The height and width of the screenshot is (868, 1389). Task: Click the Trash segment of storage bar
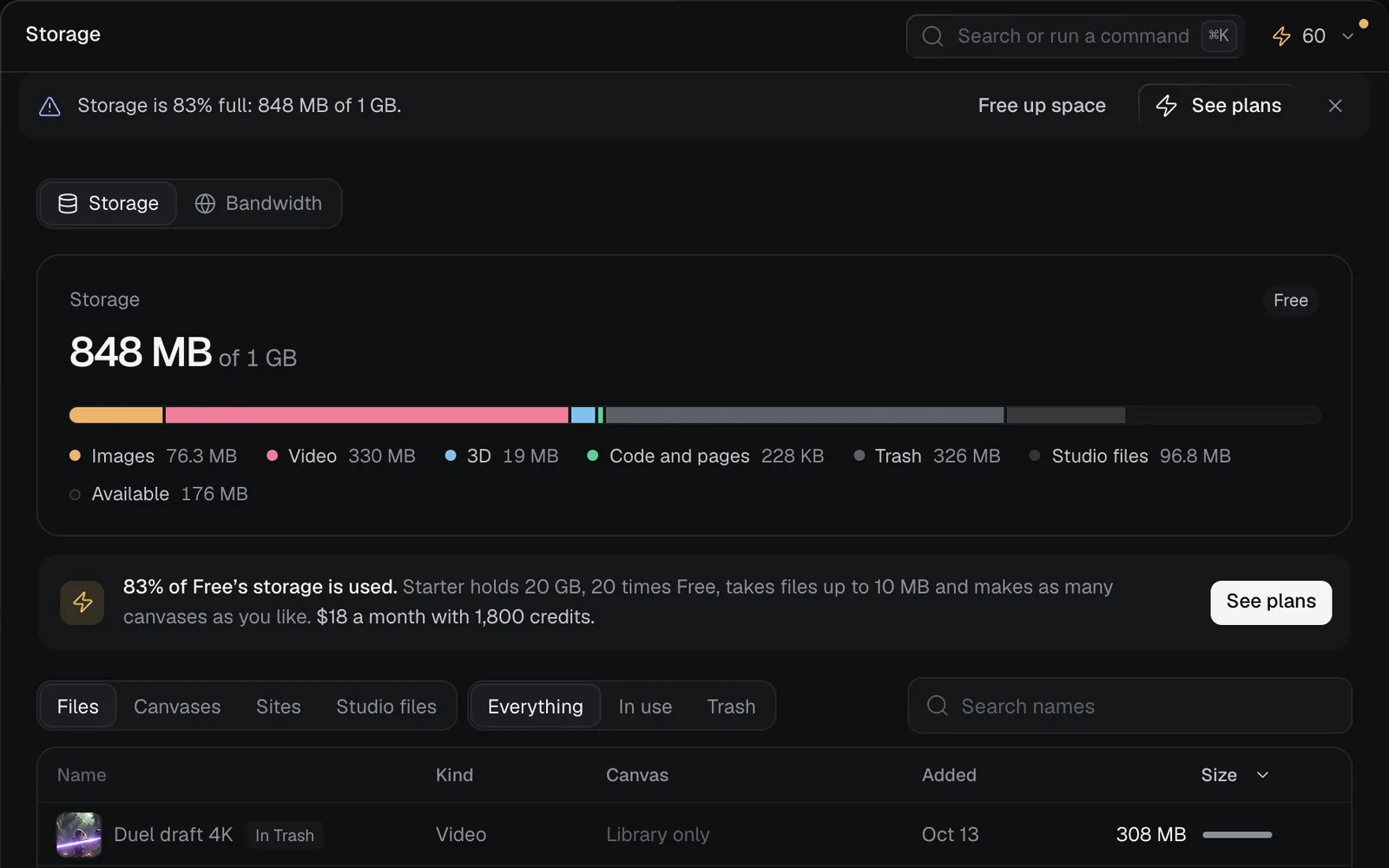805,415
